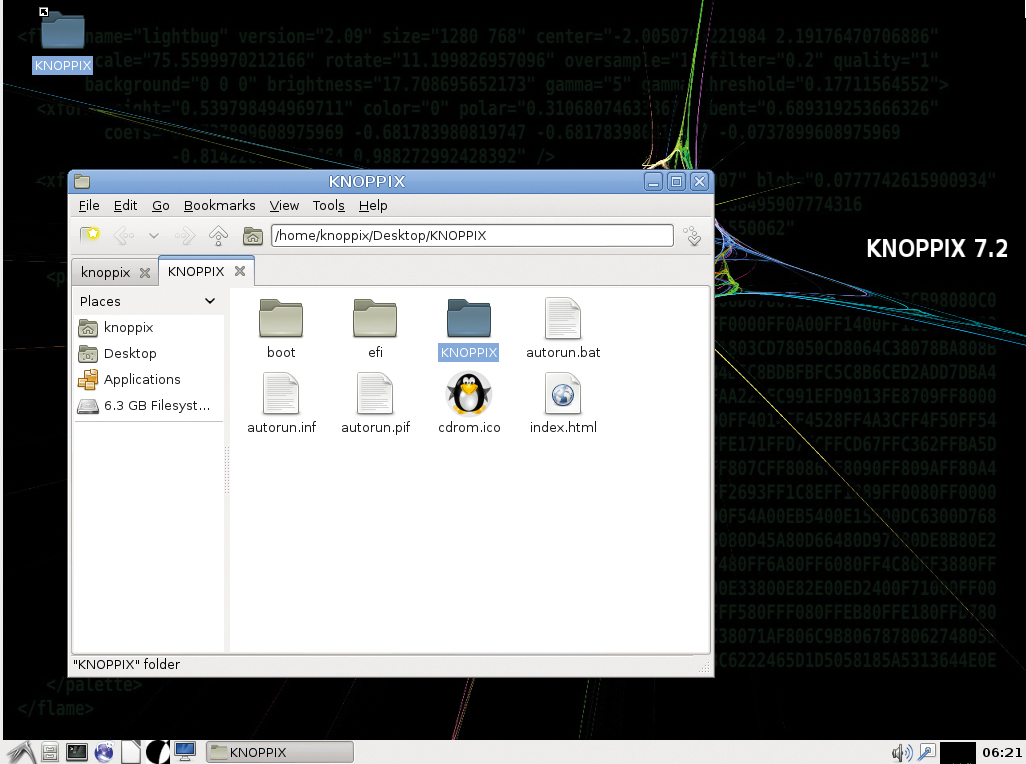Select the efi folder

[x=375, y=328]
